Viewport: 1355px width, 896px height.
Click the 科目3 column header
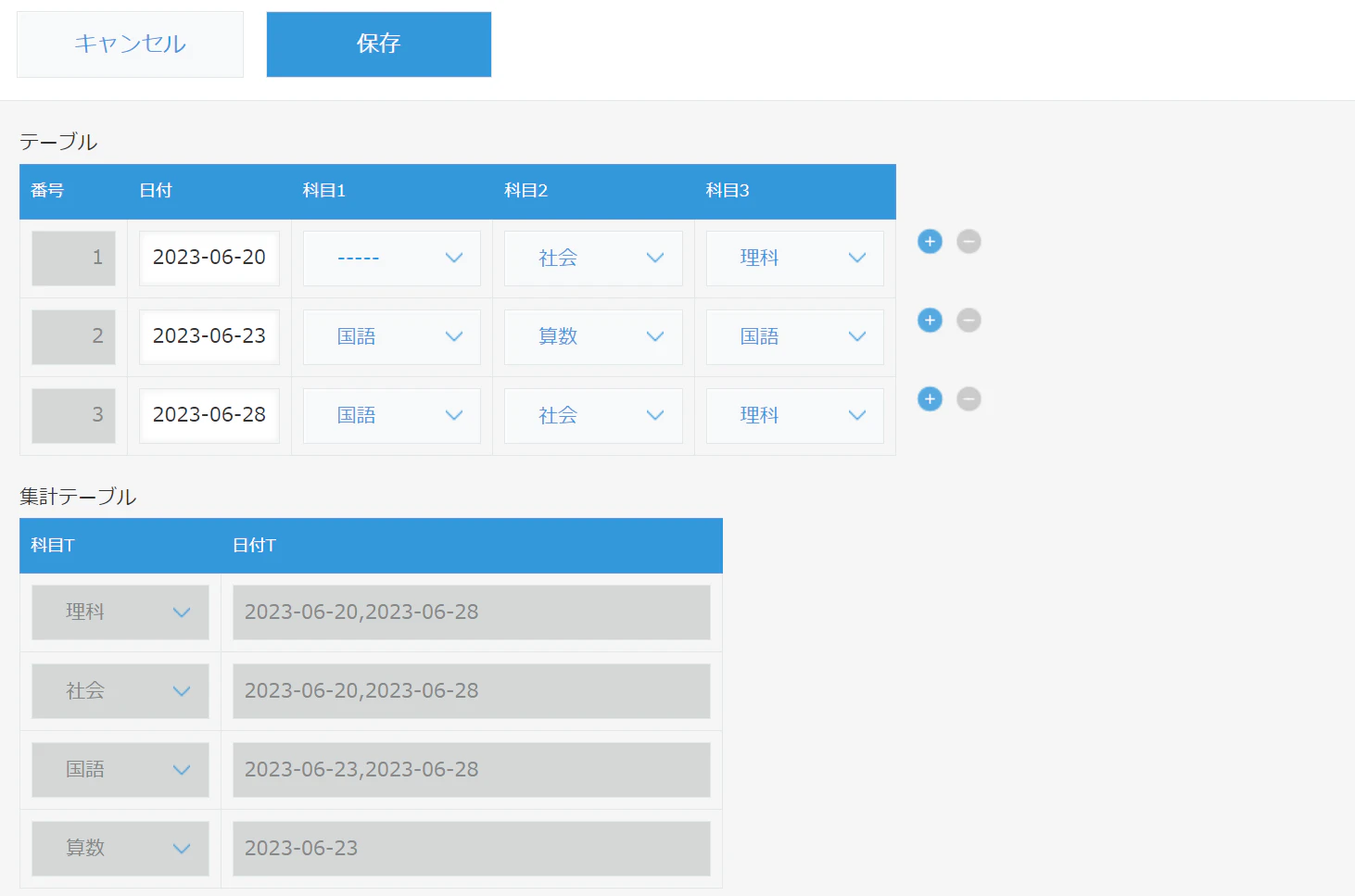[x=728, y=191]
